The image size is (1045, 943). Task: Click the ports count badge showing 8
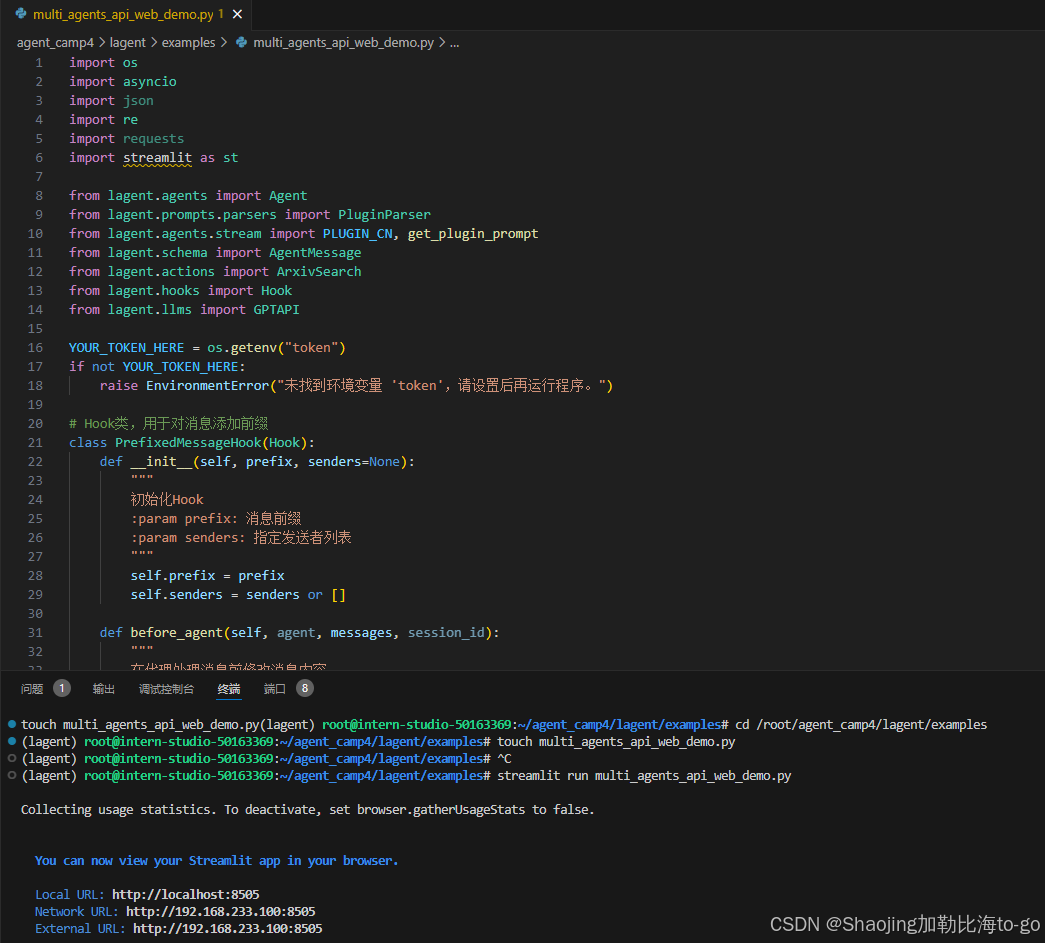click(x=305, y=688)
